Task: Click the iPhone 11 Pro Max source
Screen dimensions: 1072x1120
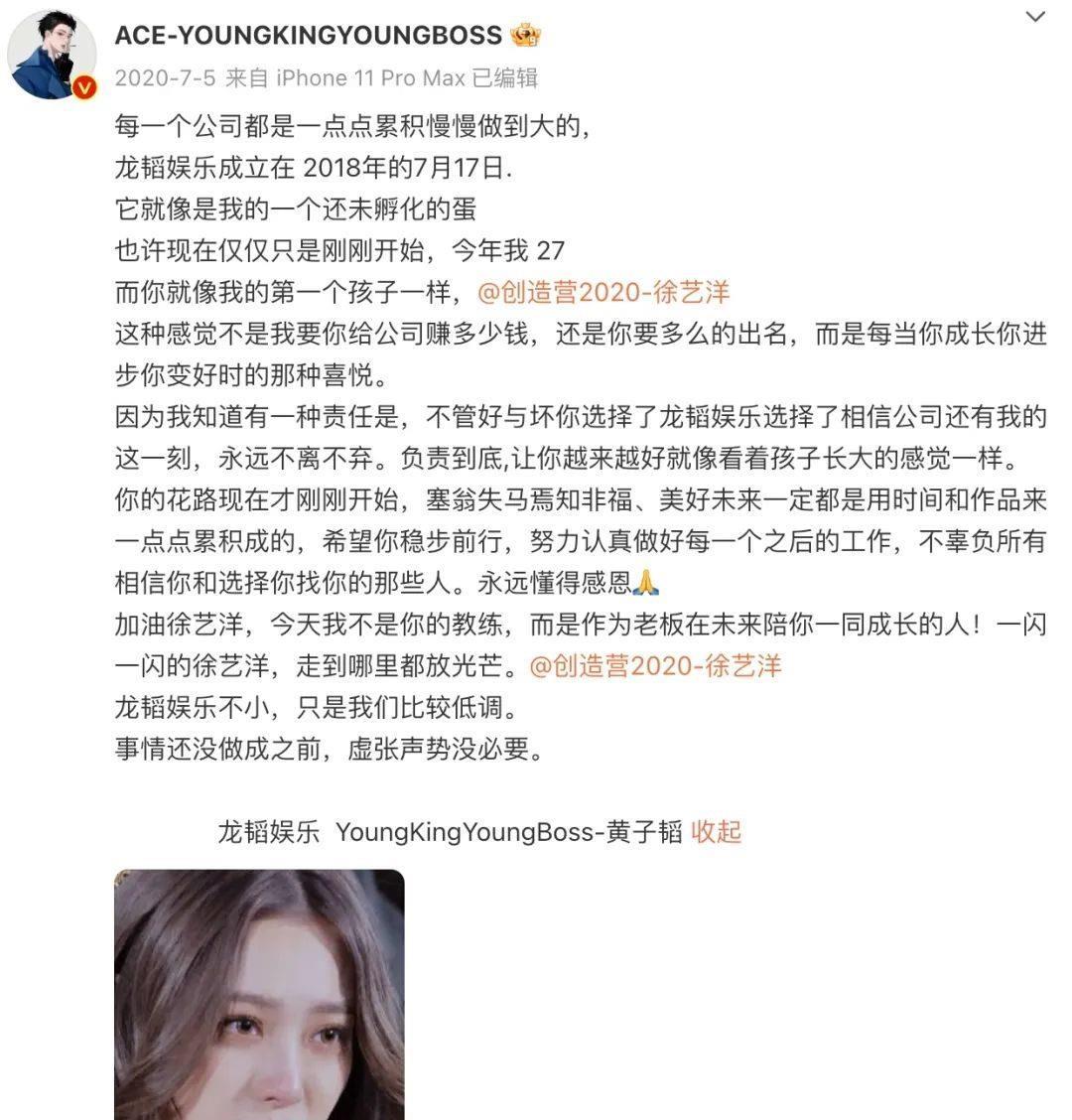Action: pyautogui.click(x=370, y=77)
